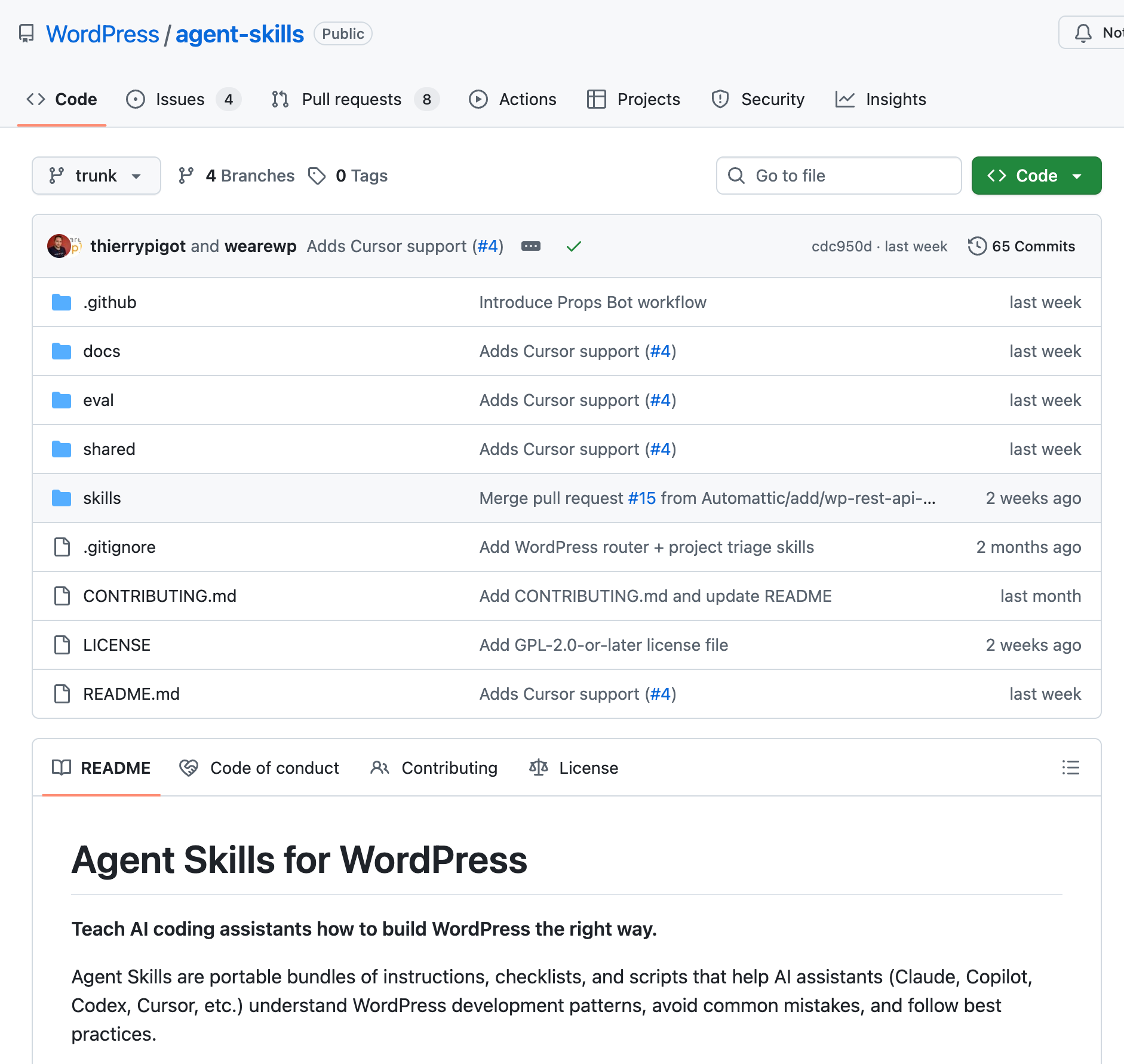The width and height of the screenshot is (1124, 1064).
Task: Click the scales icon beside License
Action: (539, 768)
